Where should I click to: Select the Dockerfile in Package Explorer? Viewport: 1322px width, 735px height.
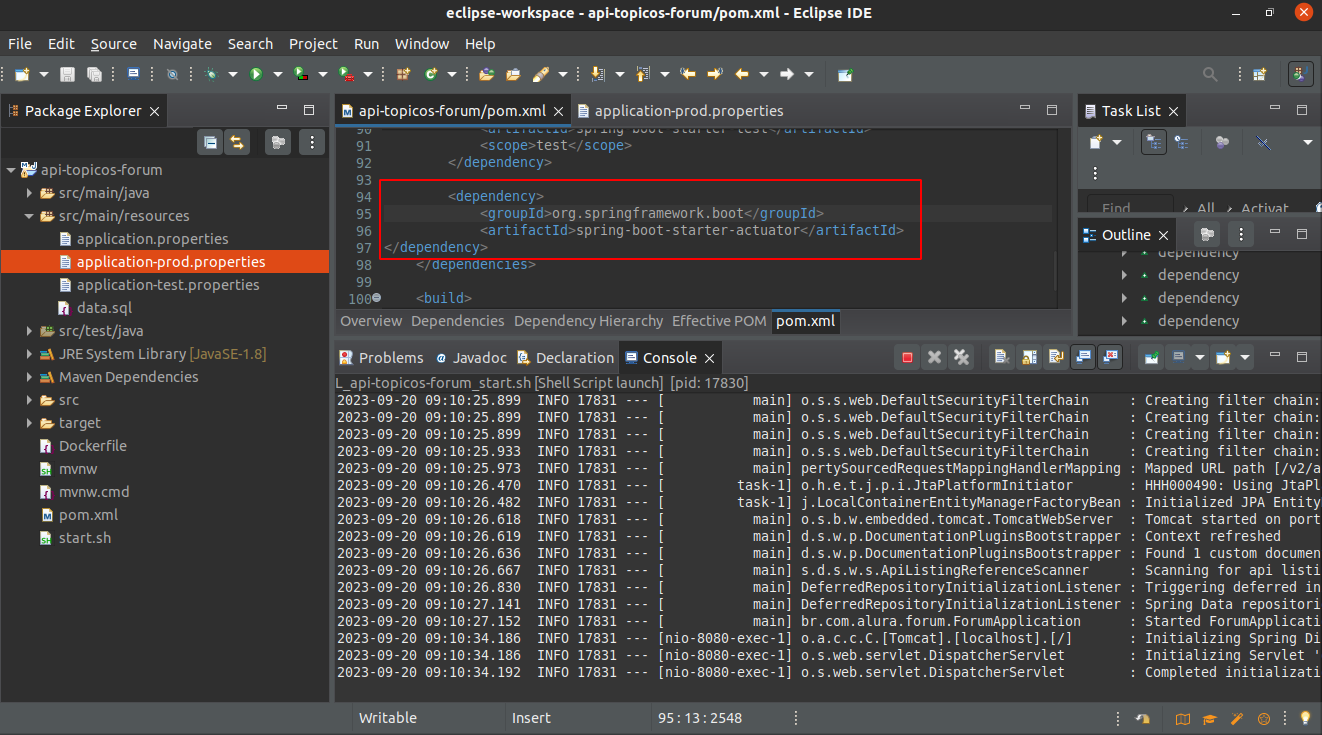pos(92,446)
